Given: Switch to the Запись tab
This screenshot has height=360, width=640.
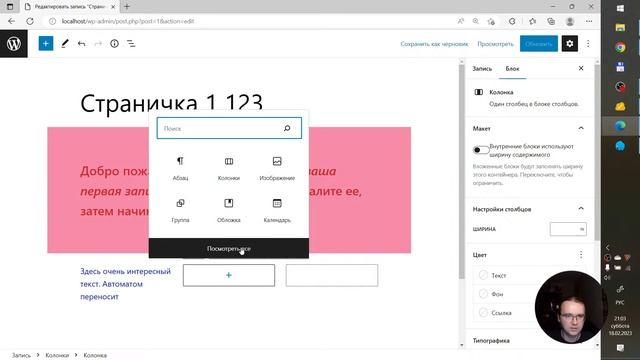Looking at the screenshot, I should [482, 69].
